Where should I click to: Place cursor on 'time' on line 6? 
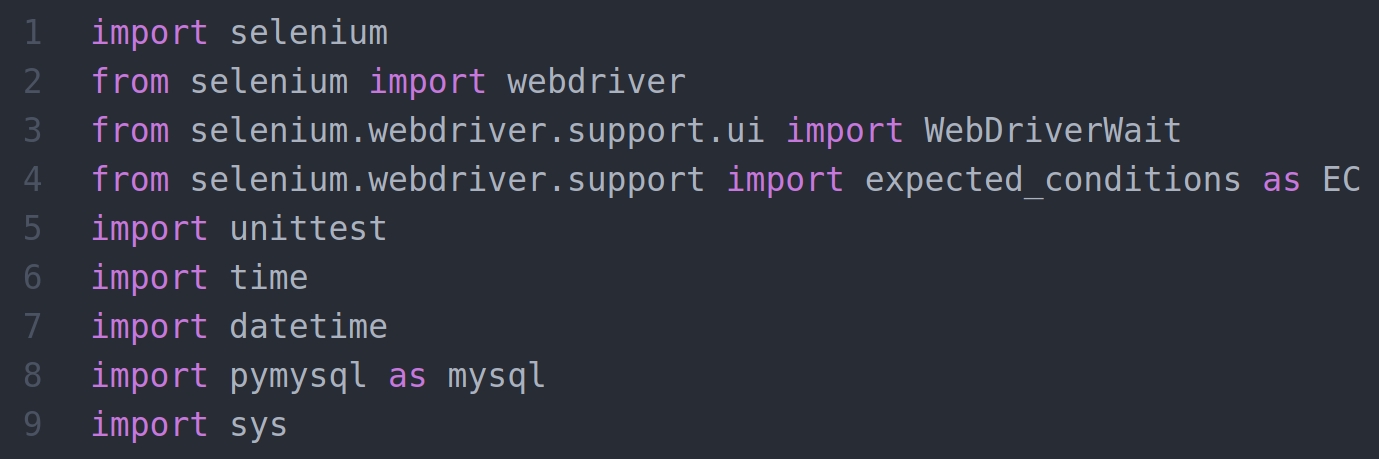click(269, 278)
